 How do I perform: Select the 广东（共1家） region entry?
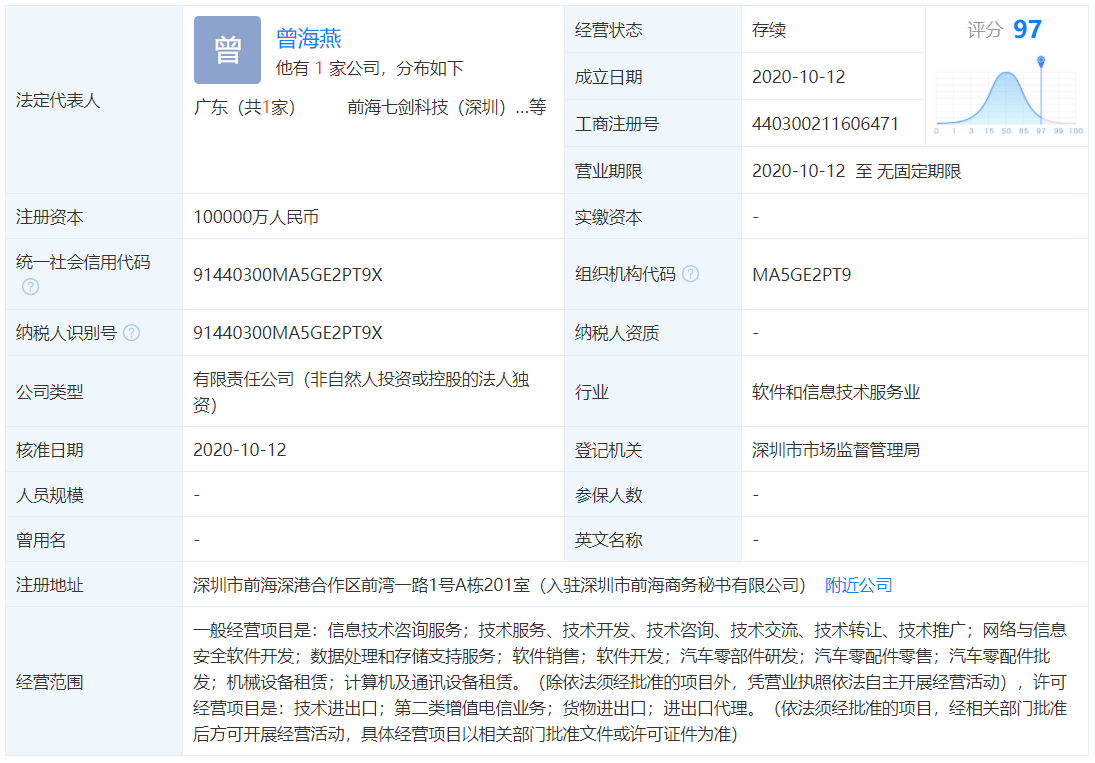245,108
